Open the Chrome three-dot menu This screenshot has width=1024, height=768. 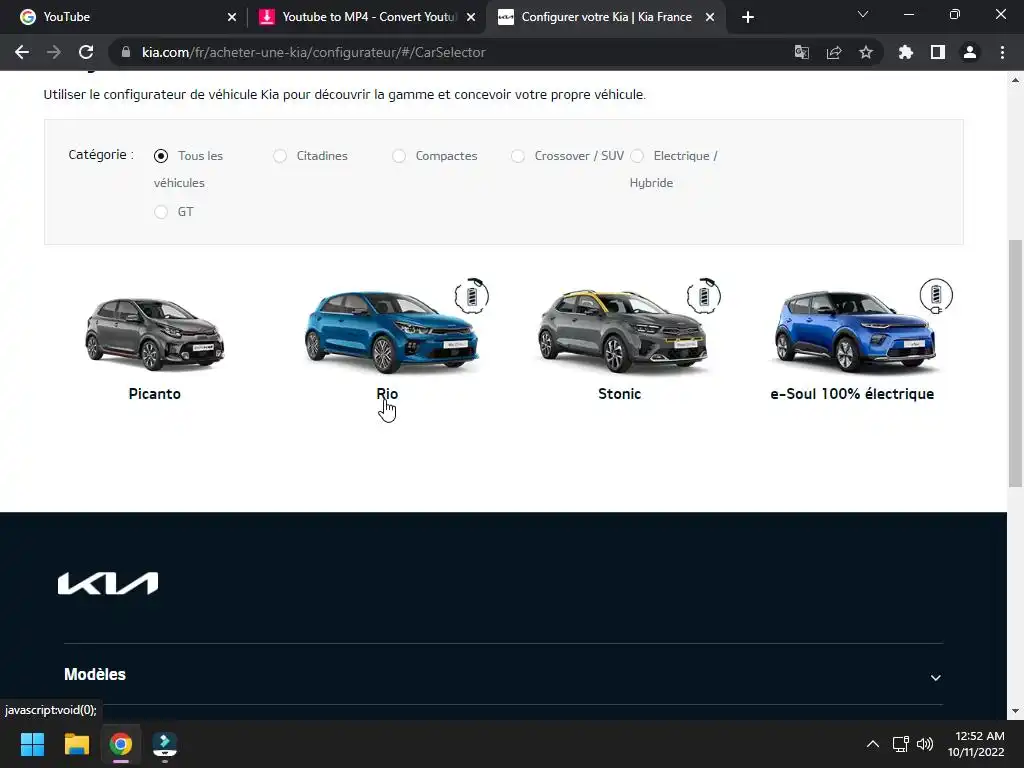click(x=1002, y=52)
